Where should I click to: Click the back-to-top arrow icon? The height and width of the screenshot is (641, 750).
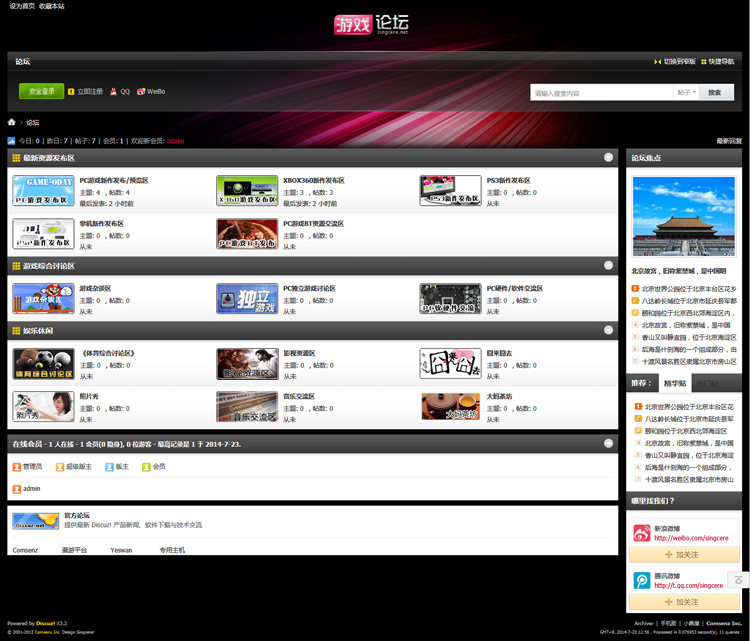[x=738, y=579]
